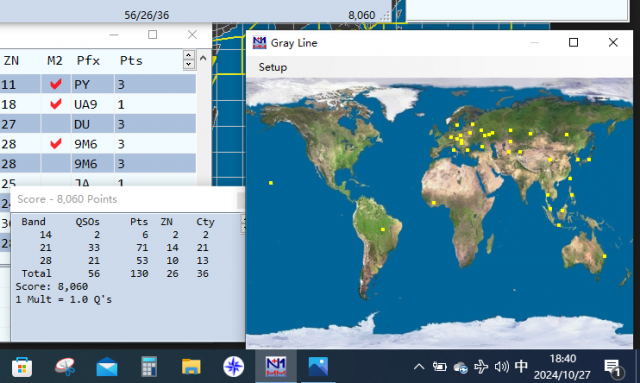Viewport: 640px width, 383px height.
Task: Click the compass-rose app taskbar icon
Action: click(x=233, y=366)
